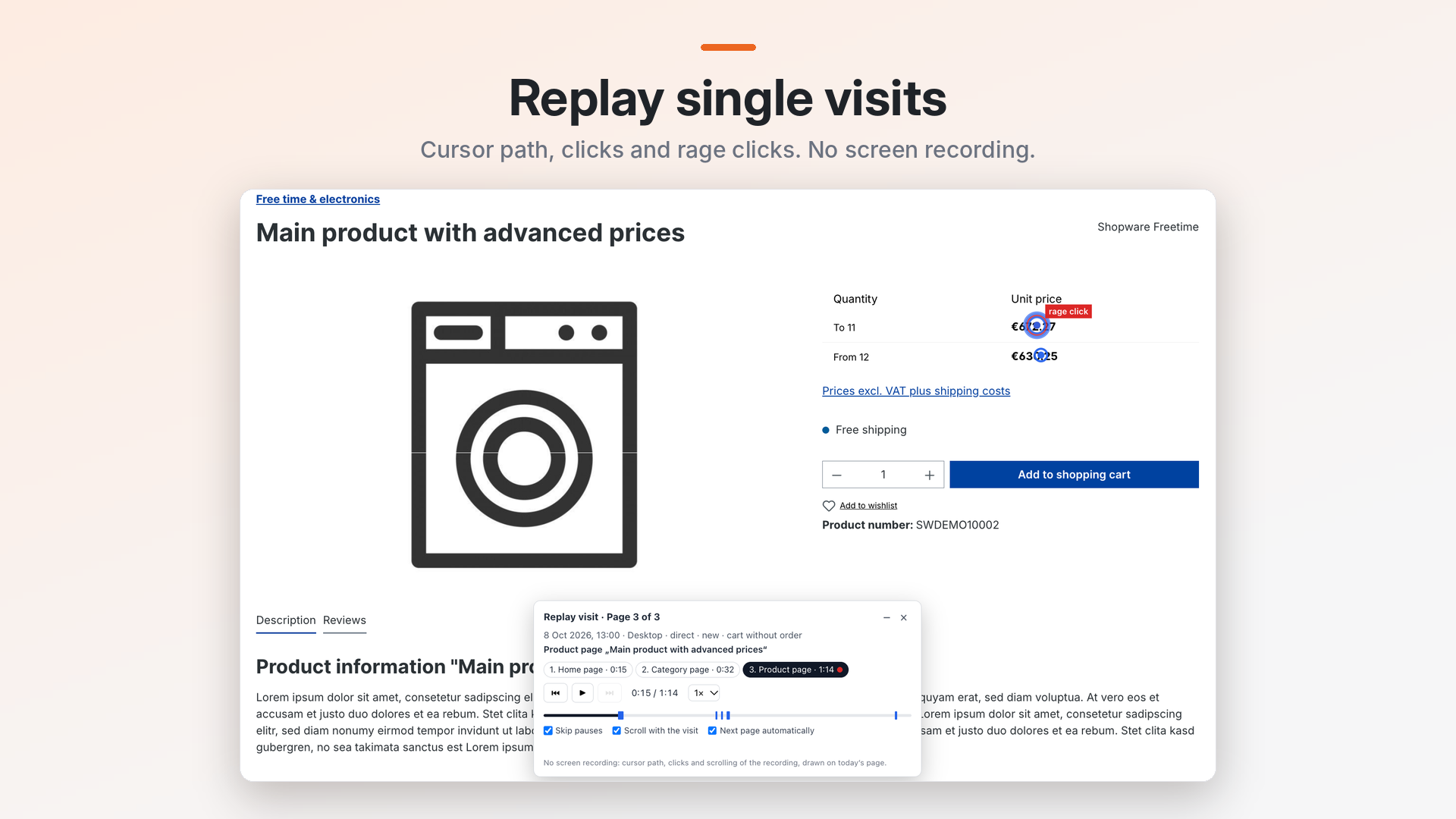The width and height of the screenshot is (1456, 819).
Task: Decrease quantity with minus button
Action: coord(837,475)
